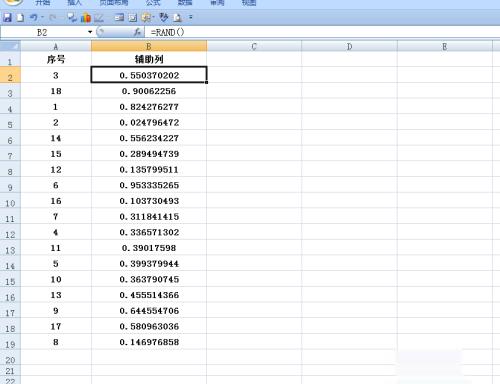
Task: Select row 1 header
Action: tap(10, 60)
